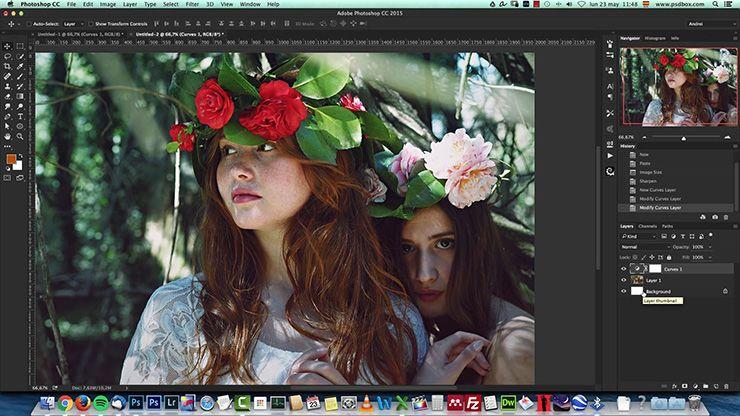Select the Move tool

click(7, 46)
